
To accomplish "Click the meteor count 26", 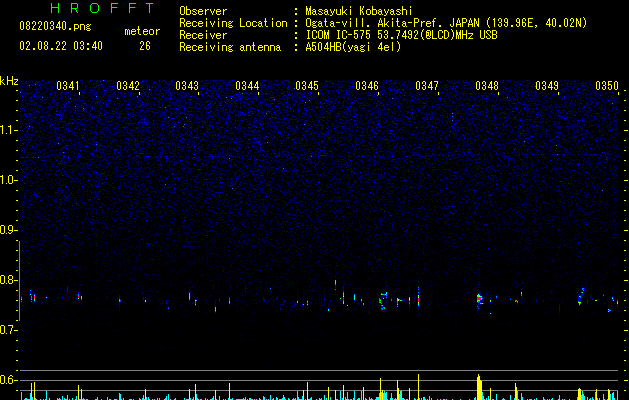I will pyautogui.click(x=145, y=46).
